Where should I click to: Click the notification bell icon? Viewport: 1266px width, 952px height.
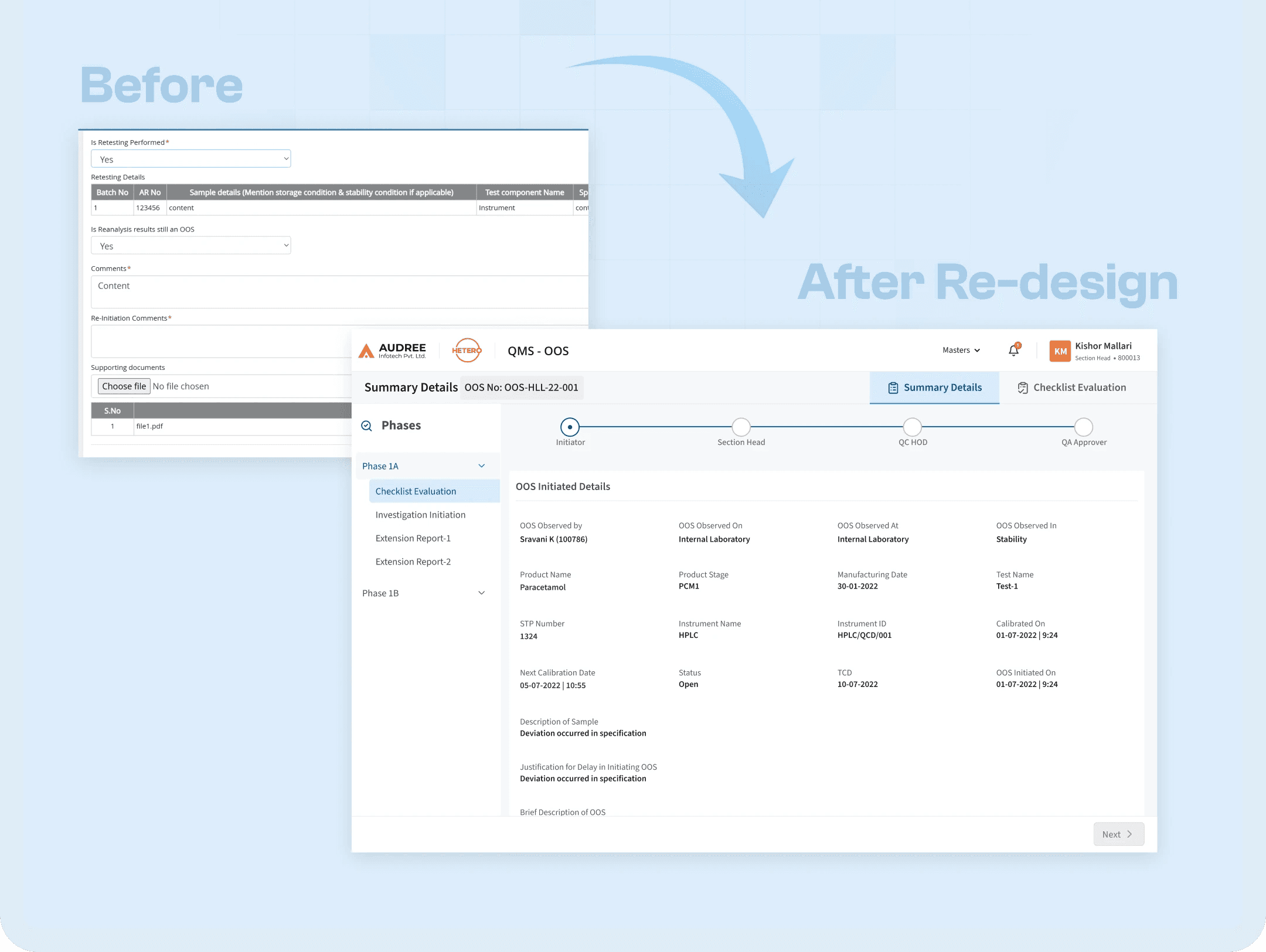[x=1013, y=349]
